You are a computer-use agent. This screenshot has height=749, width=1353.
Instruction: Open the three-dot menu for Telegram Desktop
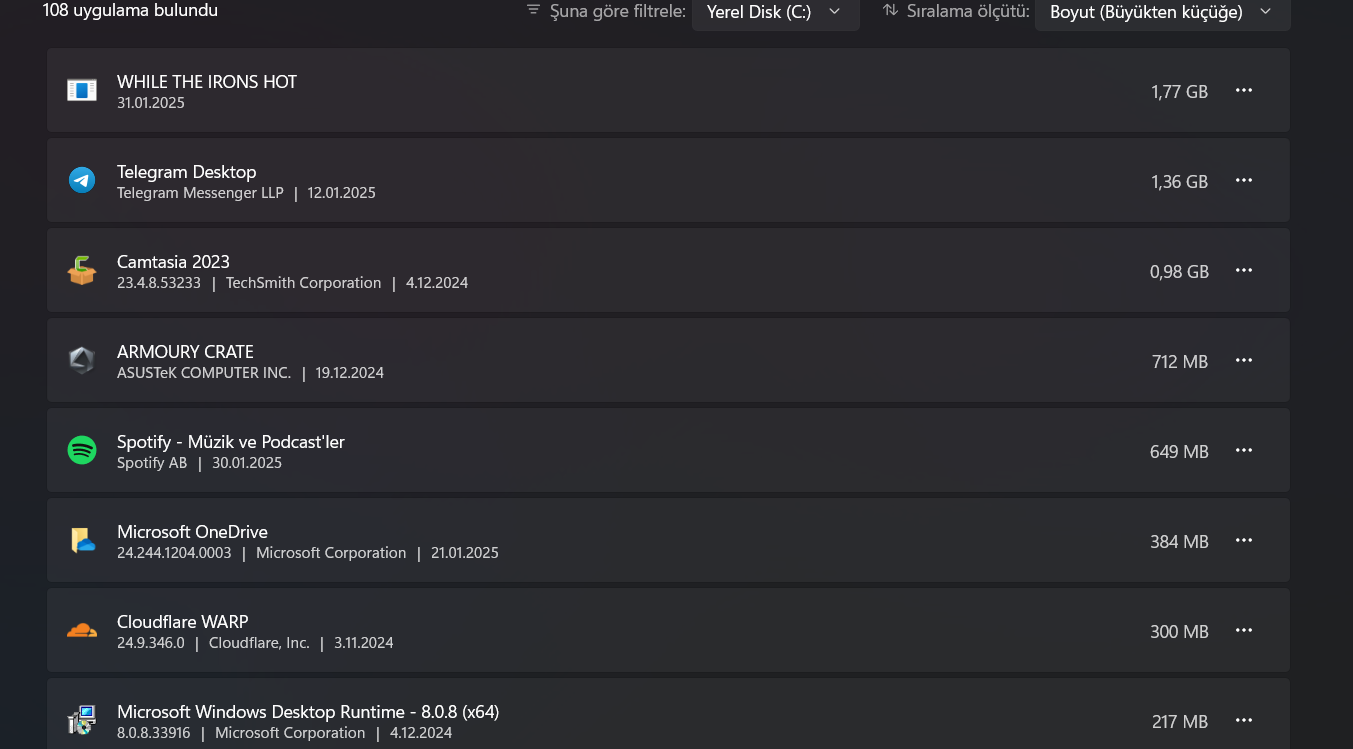pyautogui.click(x=1244, y=181)
